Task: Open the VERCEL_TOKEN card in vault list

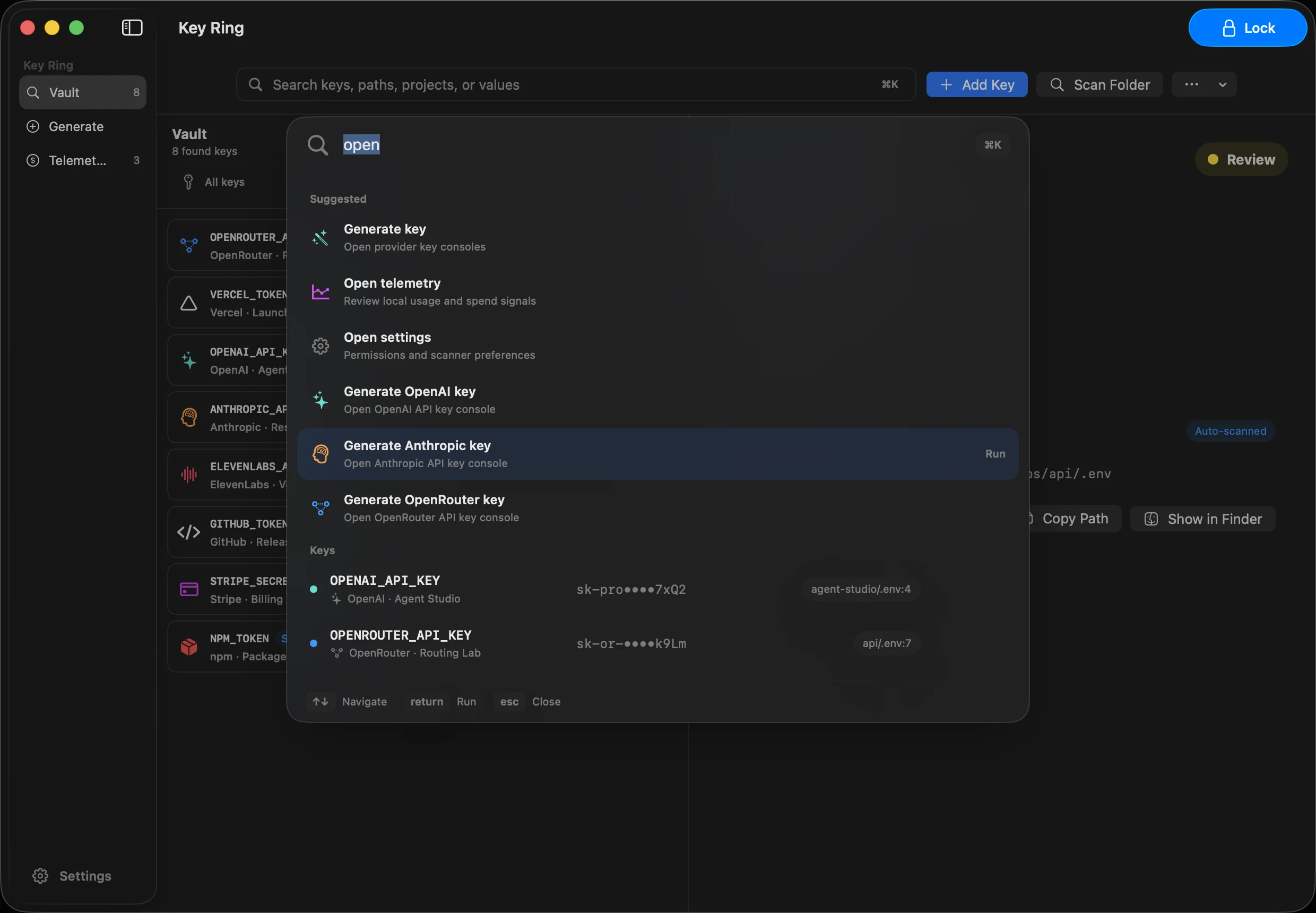Action: 228,303
